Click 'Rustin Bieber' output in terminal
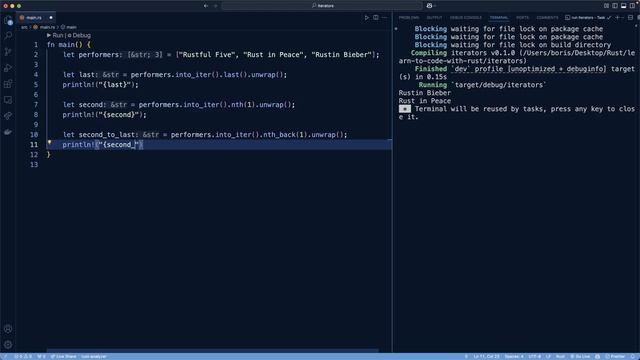Image resolution: width=640 pixels, height=360 pixels. [x=424, y=93]
